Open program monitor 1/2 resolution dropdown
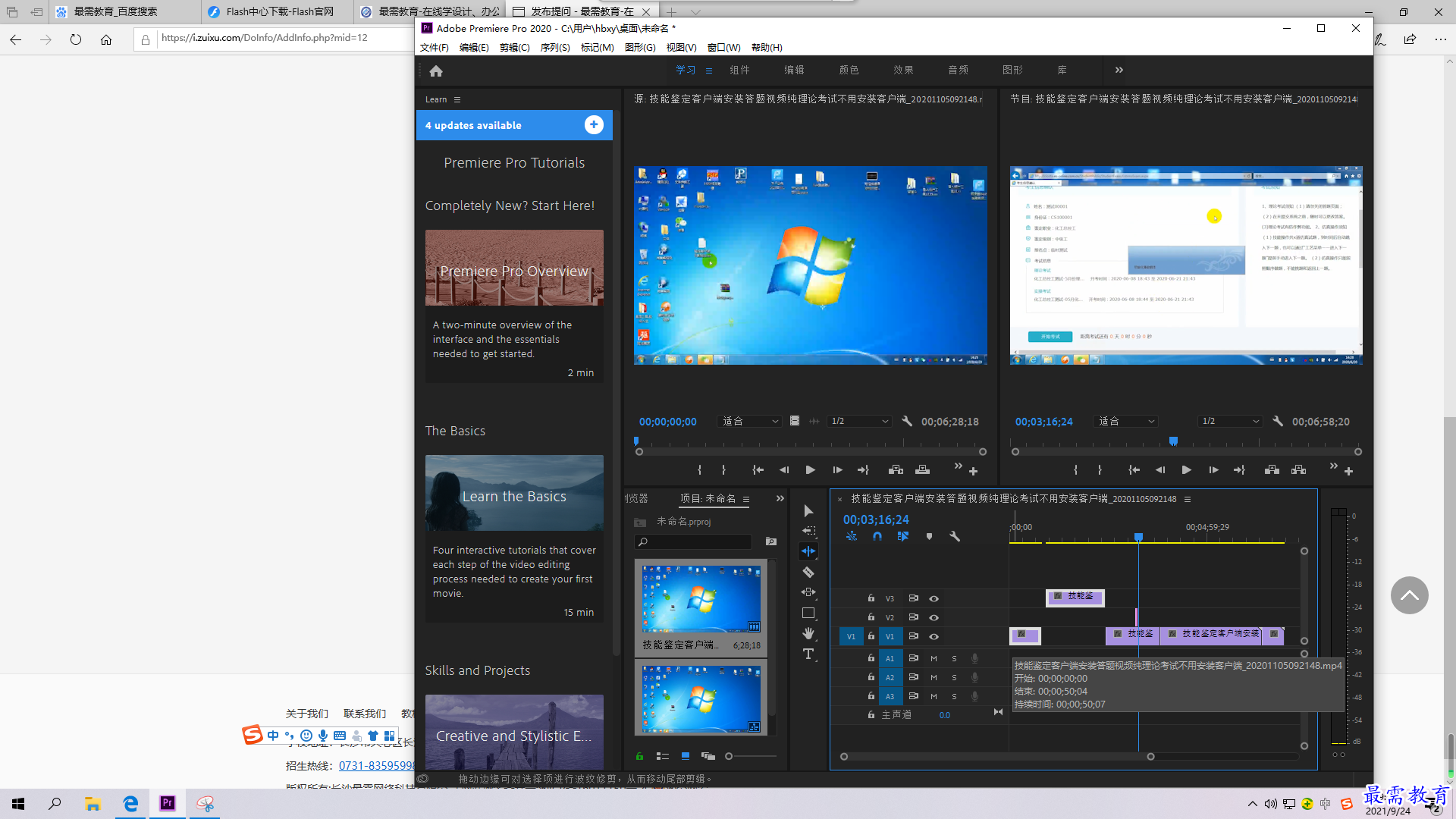Viewport: 1456px width, 819px height. [x=1230, y=421]
